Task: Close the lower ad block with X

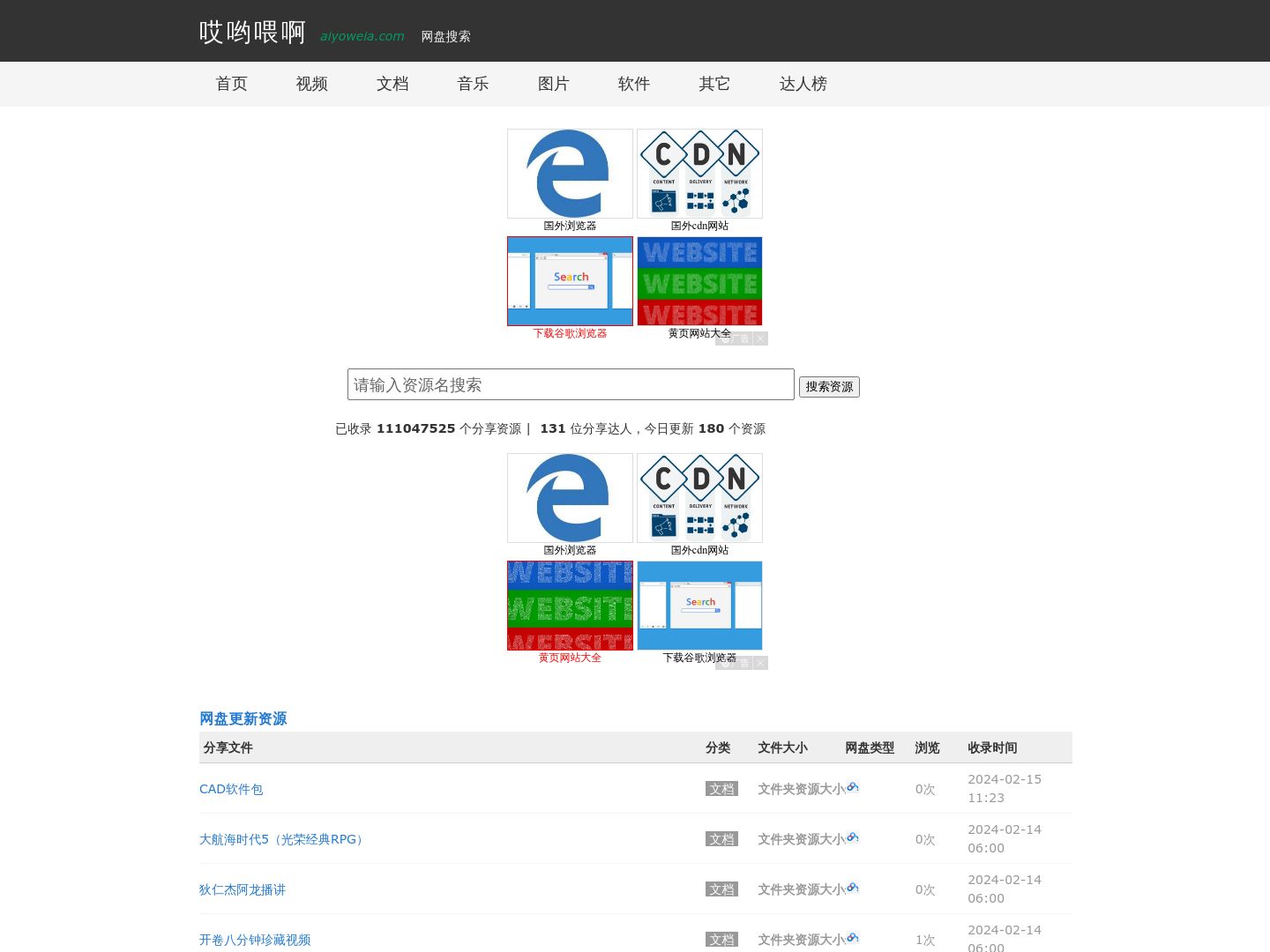Action: pyautogui.click(x=759, y=663)
